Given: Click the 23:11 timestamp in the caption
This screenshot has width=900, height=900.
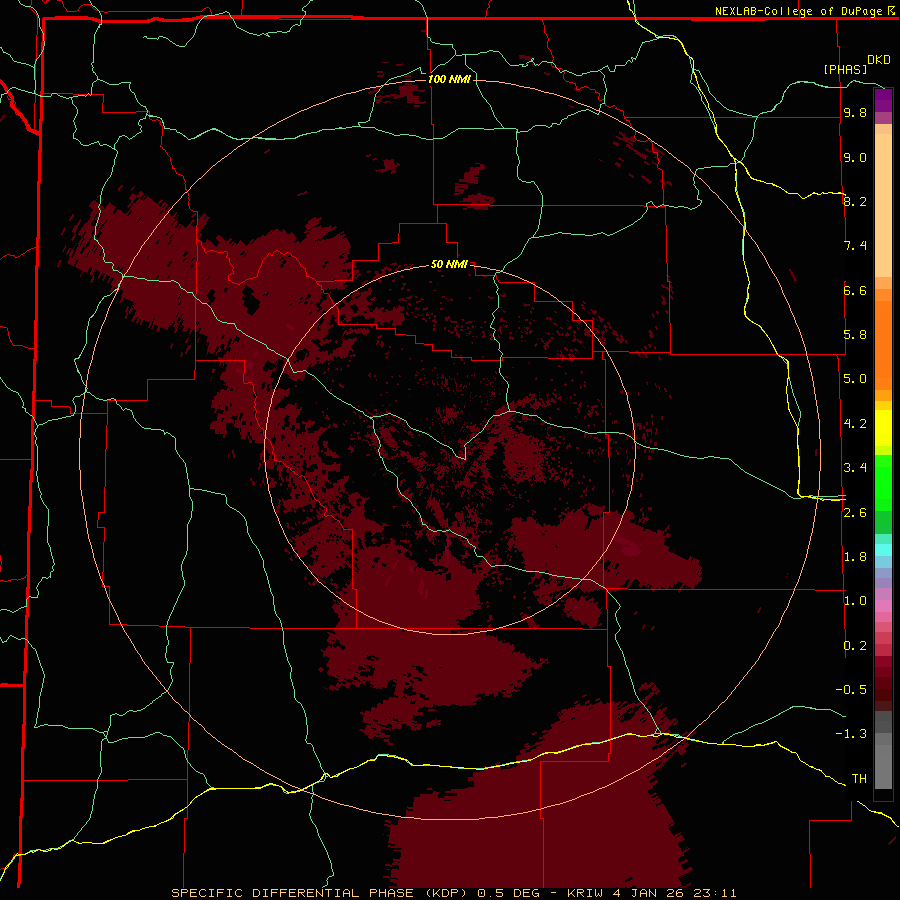Looking at the screenshot, I should tap(715, 893).
